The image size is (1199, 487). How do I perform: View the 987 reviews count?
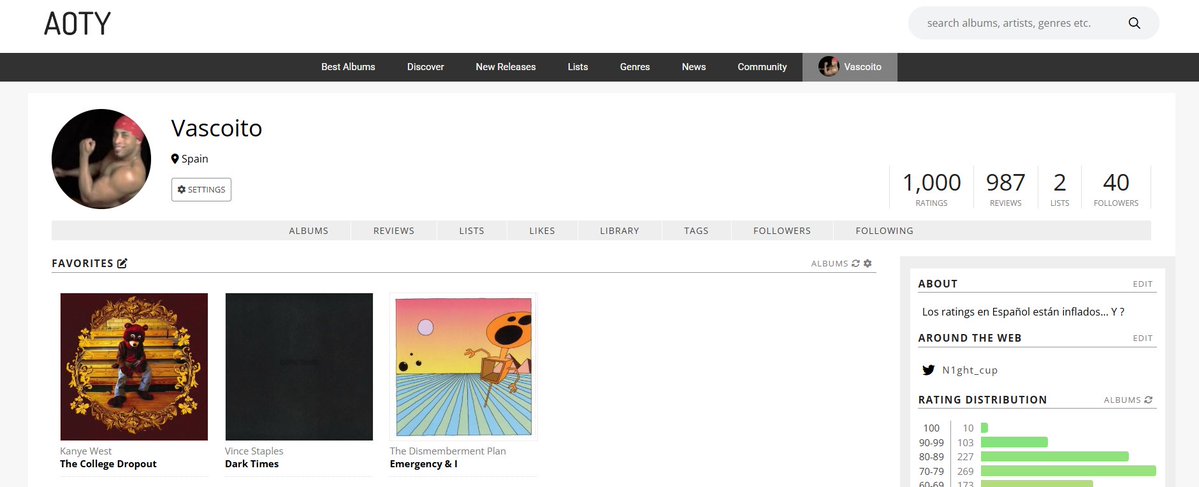pos(1006,187)
